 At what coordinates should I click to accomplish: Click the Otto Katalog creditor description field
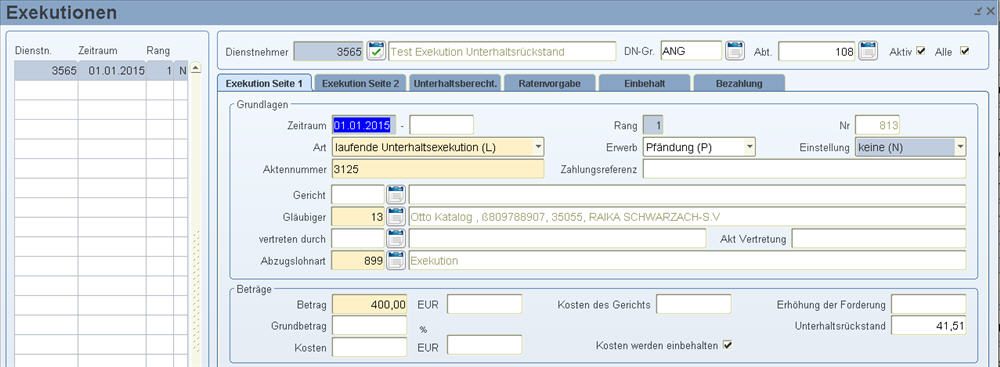point(687,216)
